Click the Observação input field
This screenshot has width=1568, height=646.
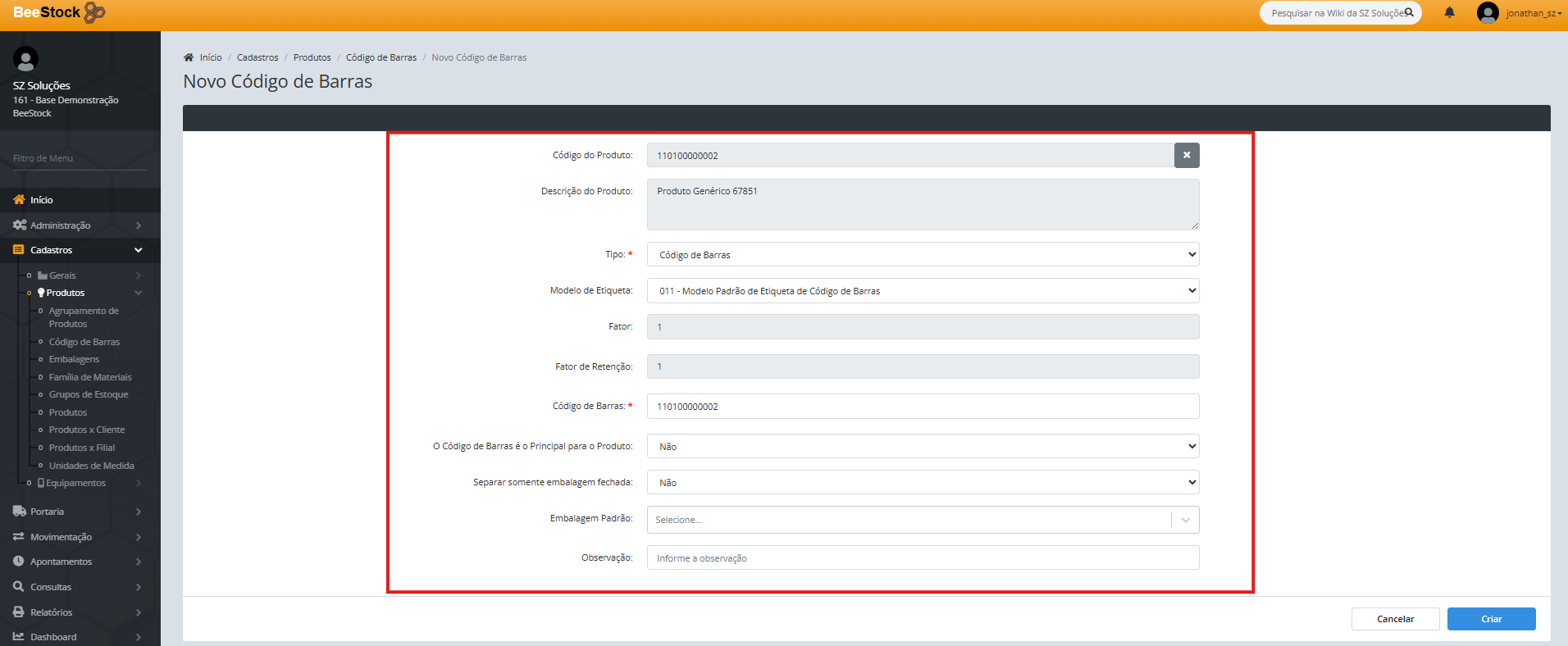point(923,558)
